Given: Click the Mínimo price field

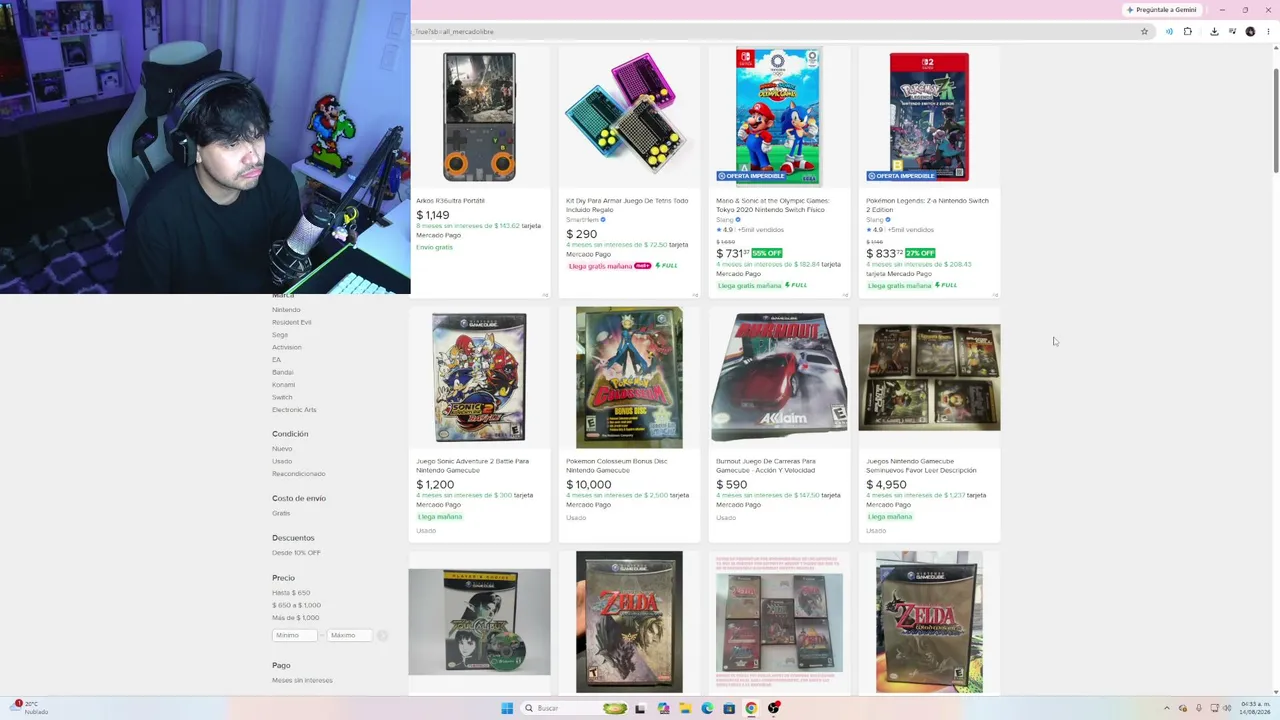Looking at the screenshot, I should click(295, 635).
